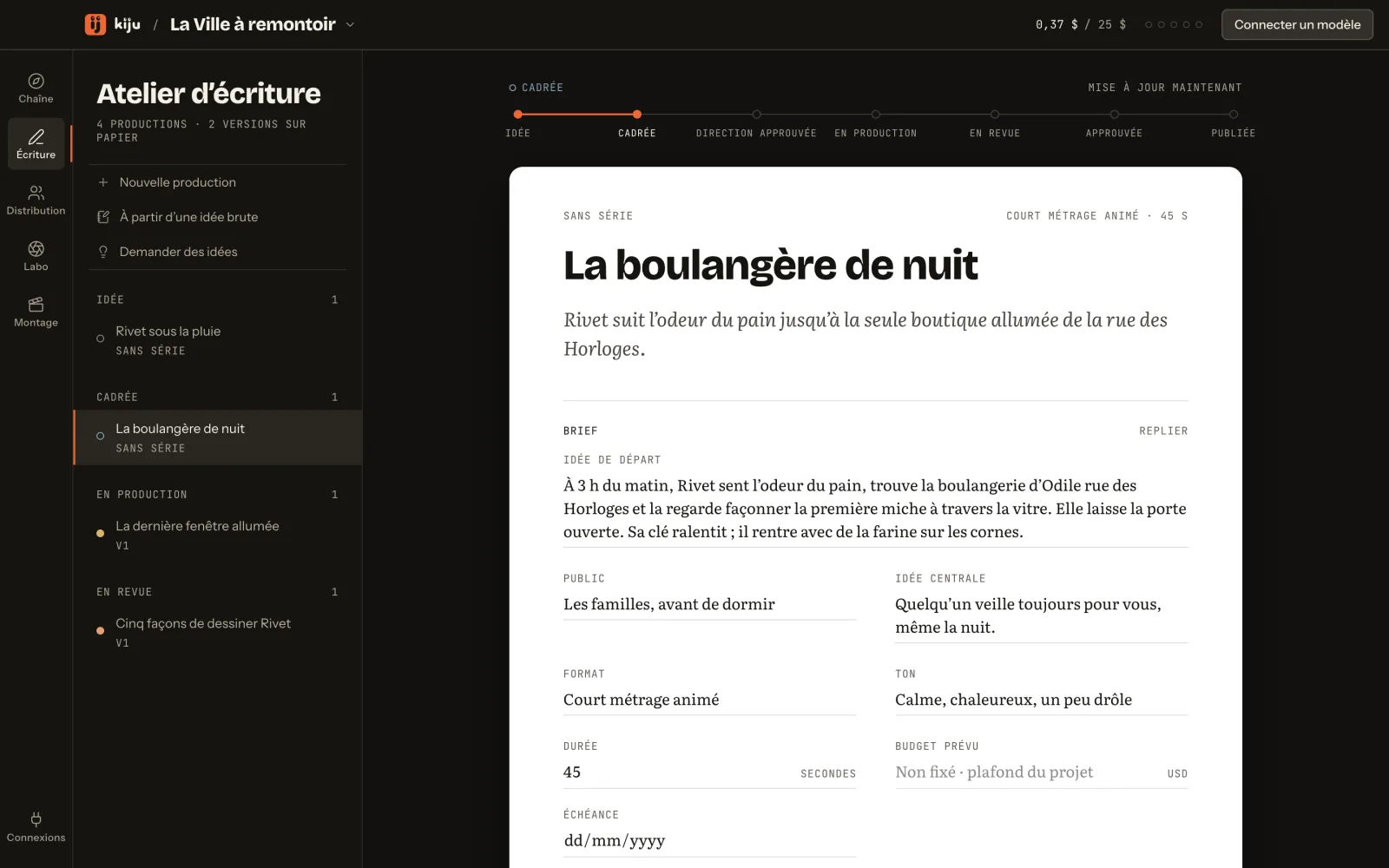Expand the La Ville à remontoir project dropdown
Viewport: 1389px width, 868px height.
[x=350, y=25]
